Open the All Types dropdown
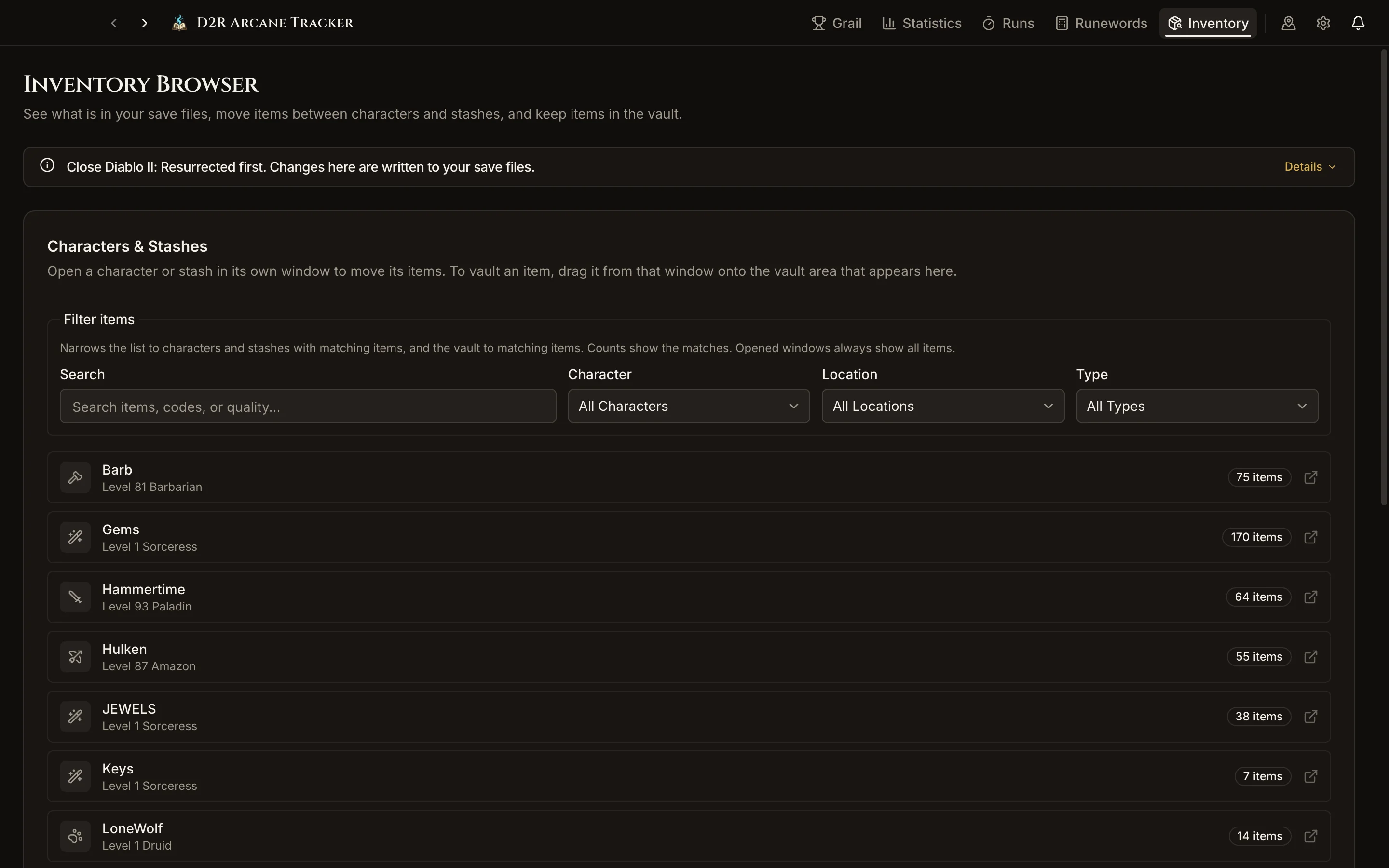1389x868 pixels. point(1198,407)
